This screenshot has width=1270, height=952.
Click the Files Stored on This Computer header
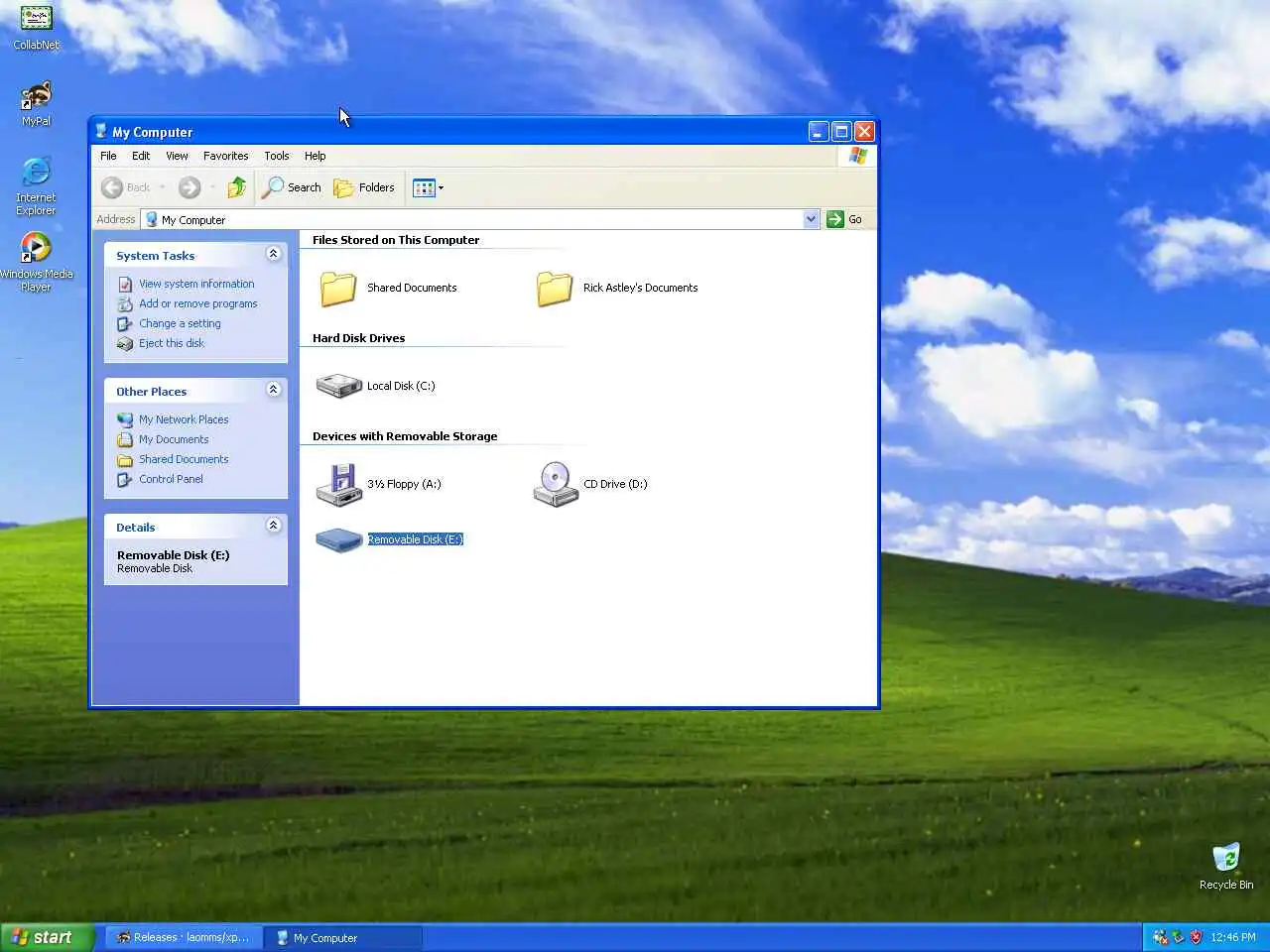tap(396, 240)
